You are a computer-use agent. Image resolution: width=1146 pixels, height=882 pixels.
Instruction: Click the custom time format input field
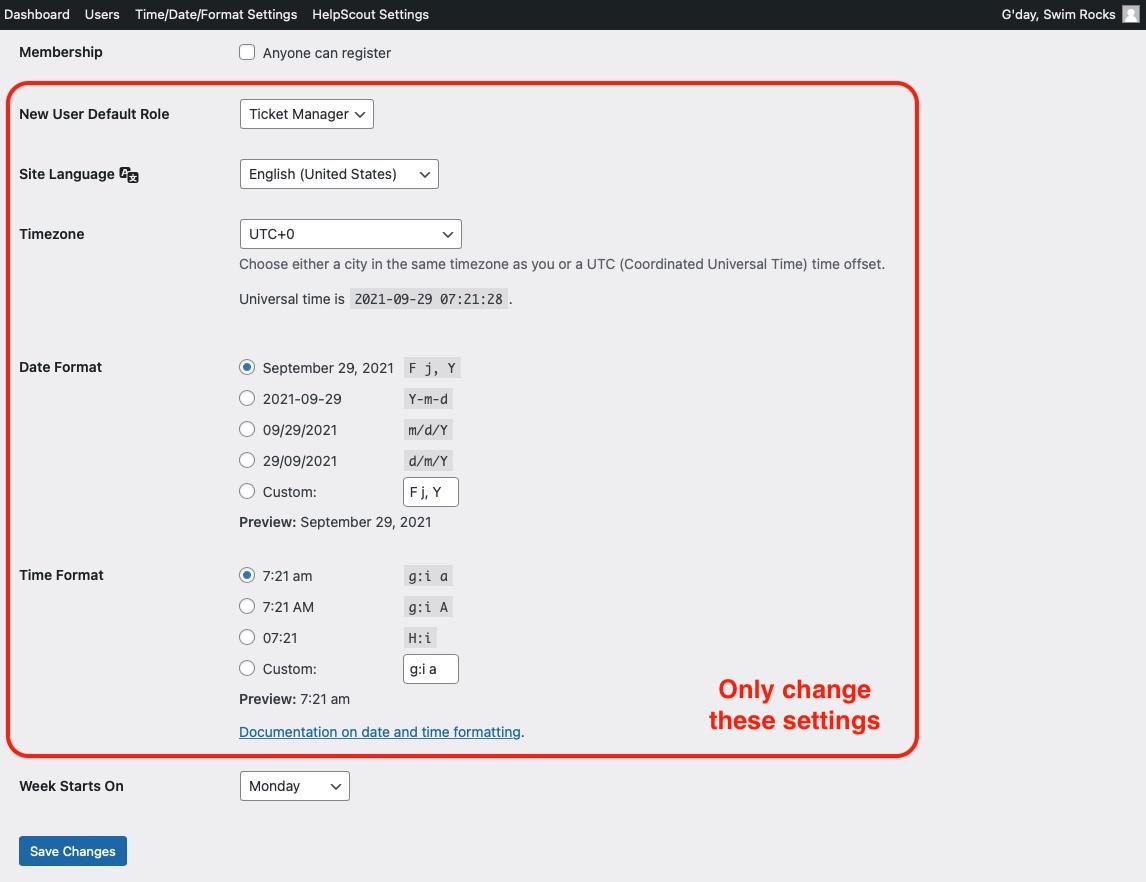430,669
